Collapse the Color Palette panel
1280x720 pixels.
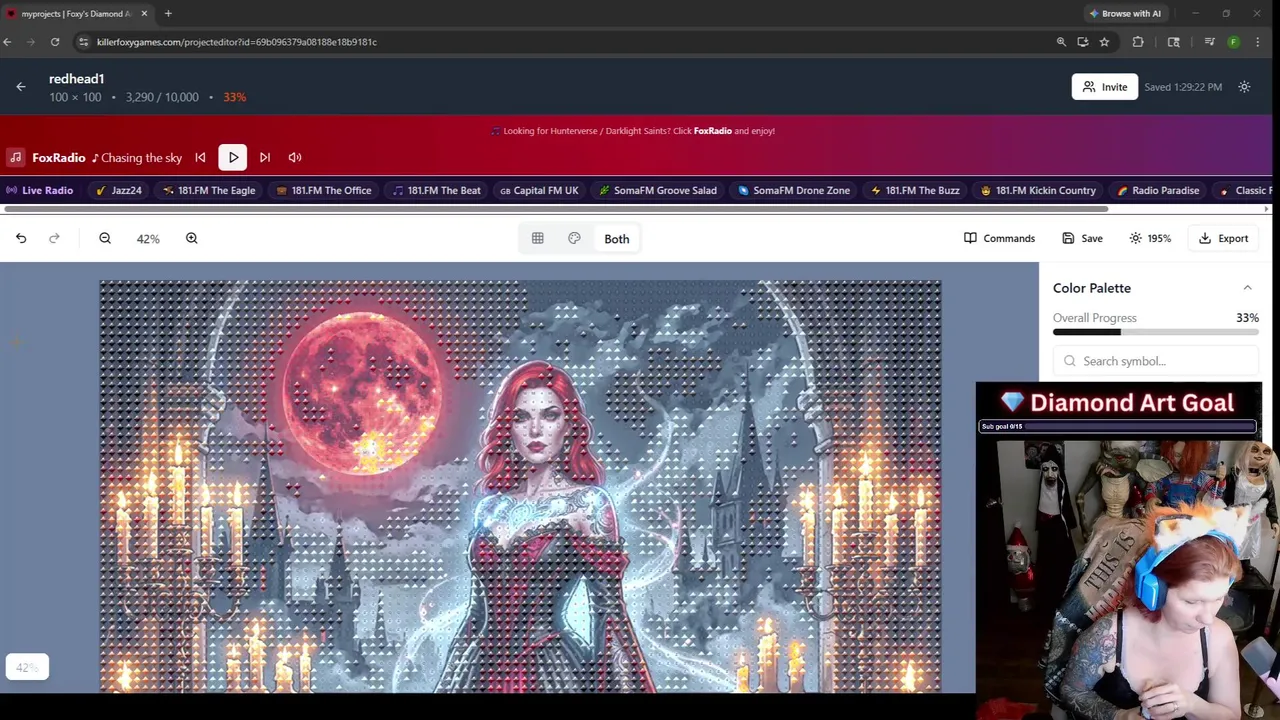point(1247,288)
